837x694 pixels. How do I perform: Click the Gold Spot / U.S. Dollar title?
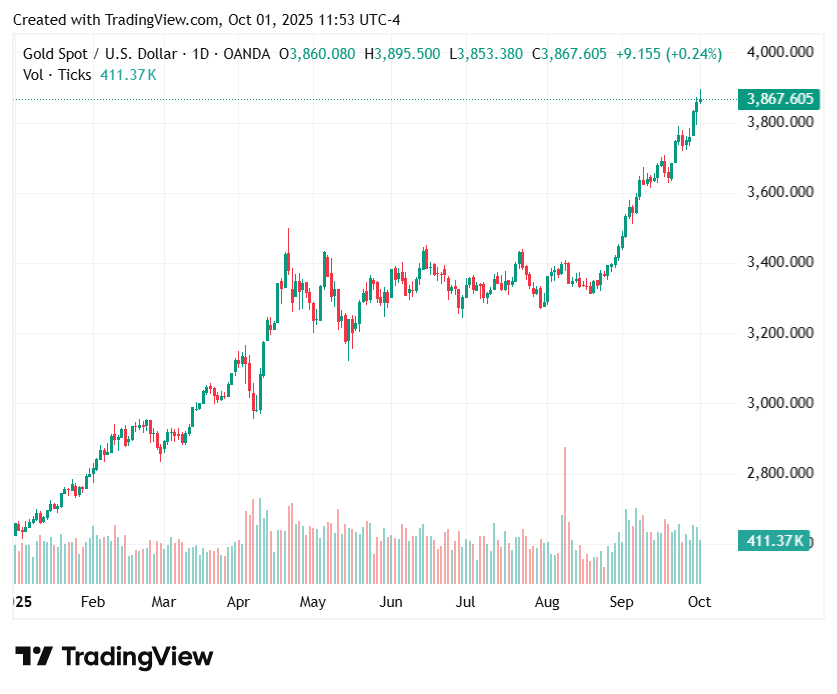tap(98, 54)
